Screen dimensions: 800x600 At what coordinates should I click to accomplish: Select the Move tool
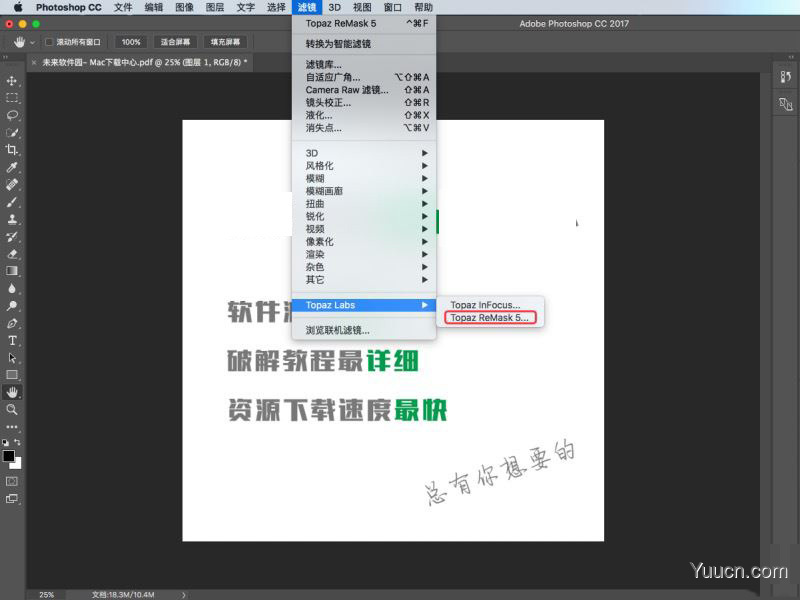12,80
